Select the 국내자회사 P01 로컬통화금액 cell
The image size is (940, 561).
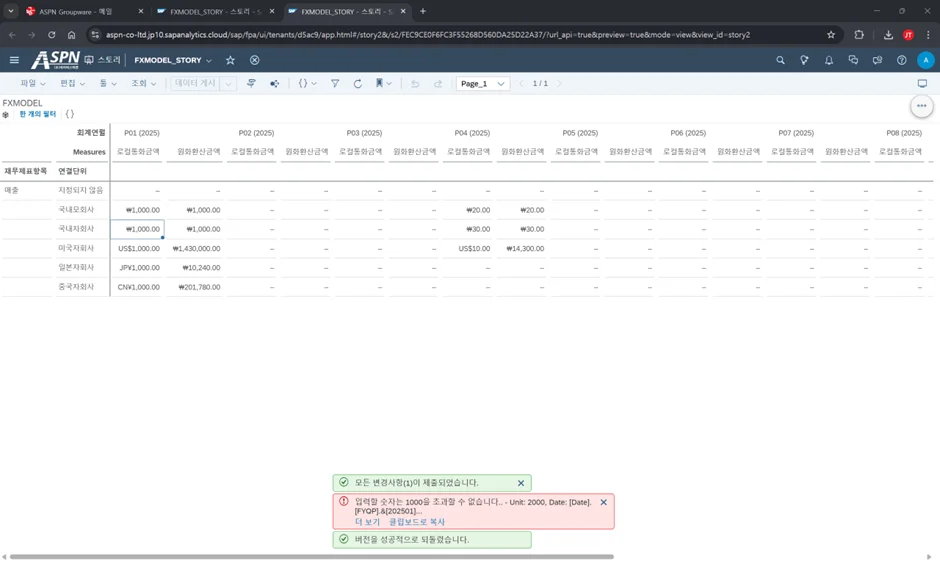pos(137,229)
